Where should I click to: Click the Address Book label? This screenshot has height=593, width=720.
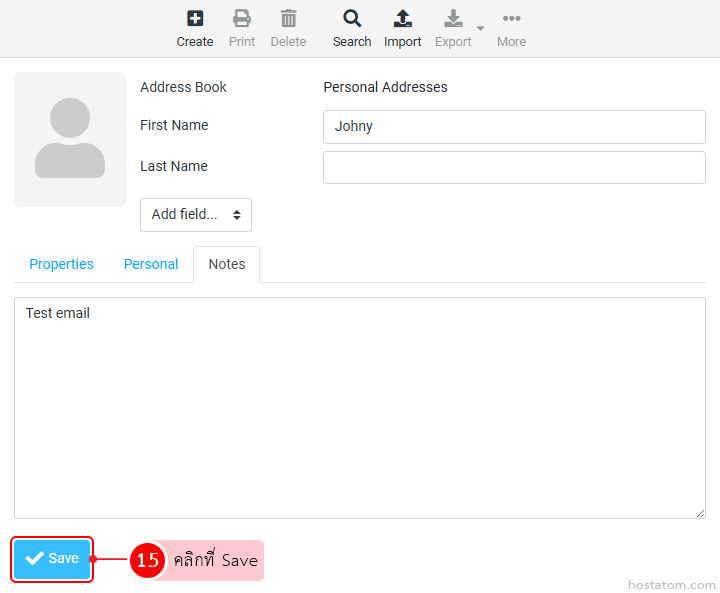pyautogui.click(x=183, y=87)
